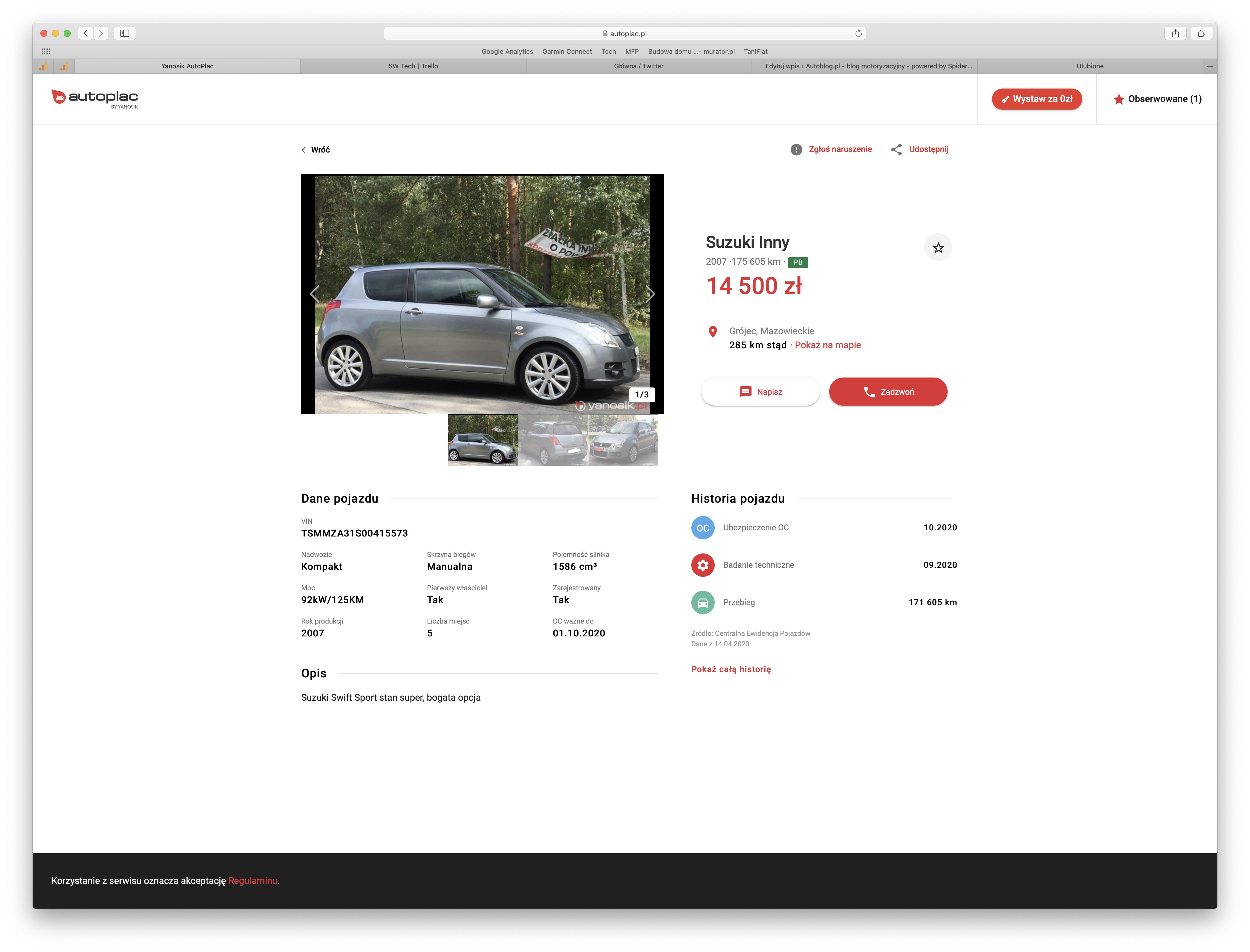The width and height of the screenshot is (1250, 952).
Task: Click the Napisz message button
Action: click(x=760, y=392)
